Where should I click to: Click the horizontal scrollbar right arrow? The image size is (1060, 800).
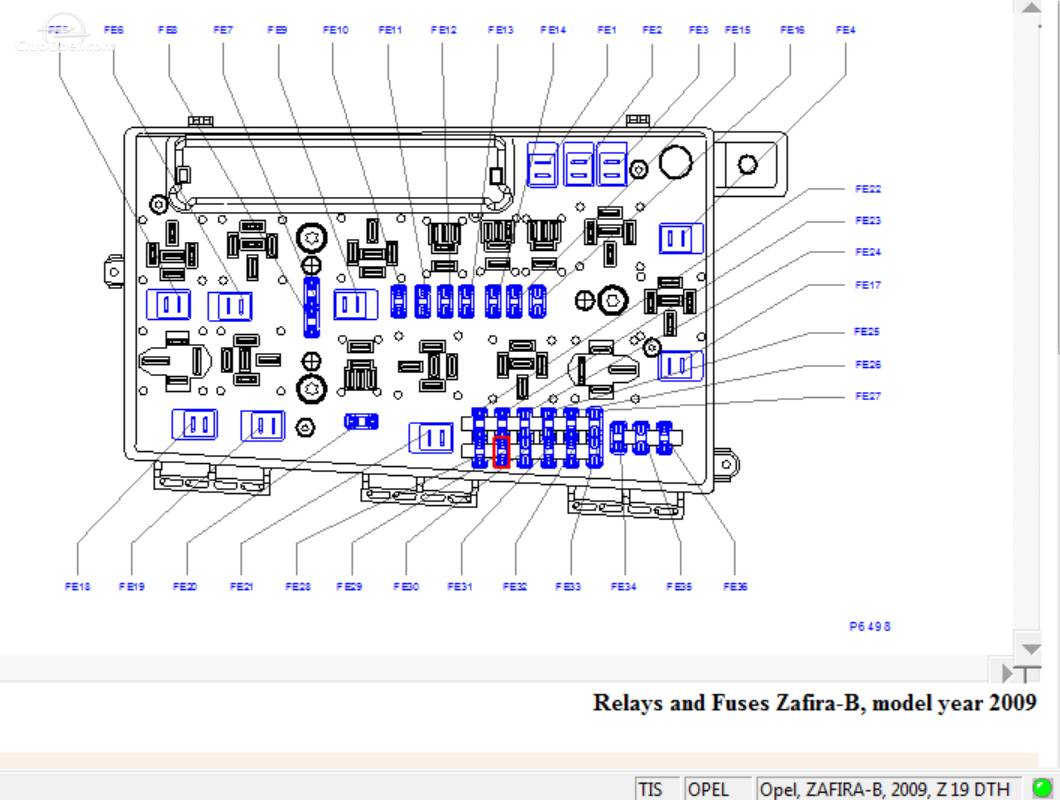click(1007, 673)
